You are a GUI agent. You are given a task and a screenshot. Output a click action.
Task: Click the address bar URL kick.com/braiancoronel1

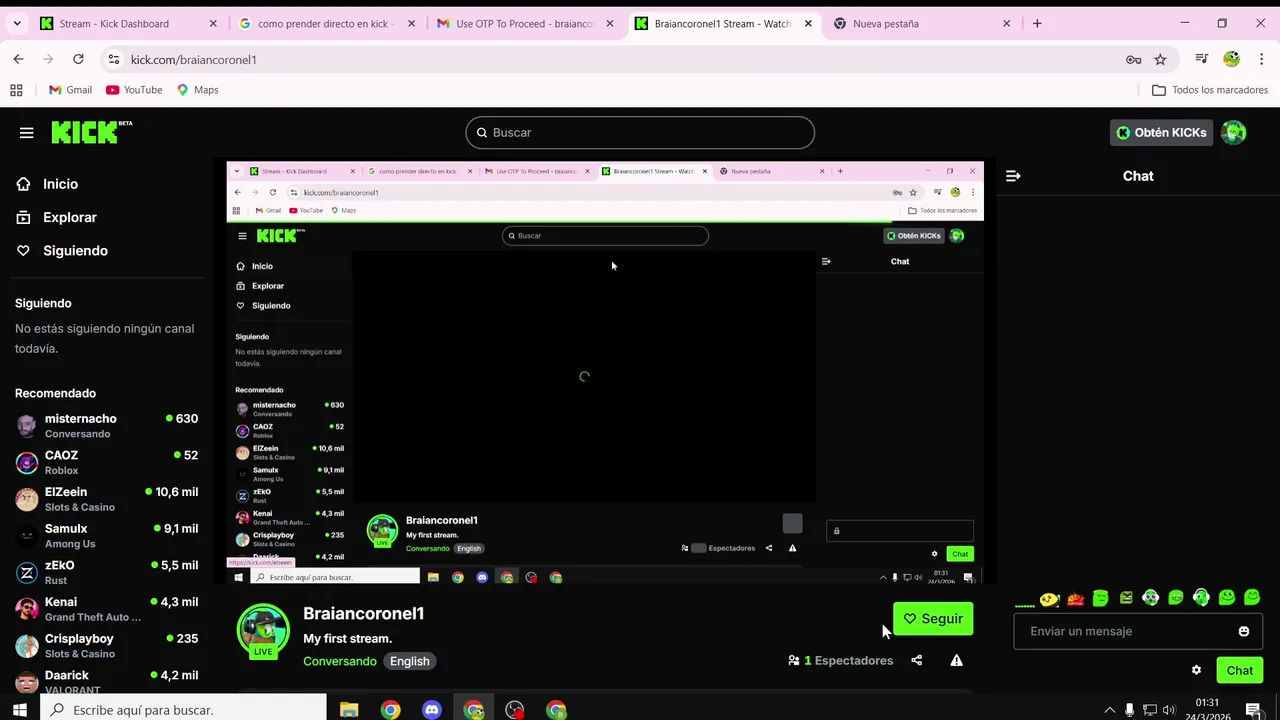click(193, 60)
